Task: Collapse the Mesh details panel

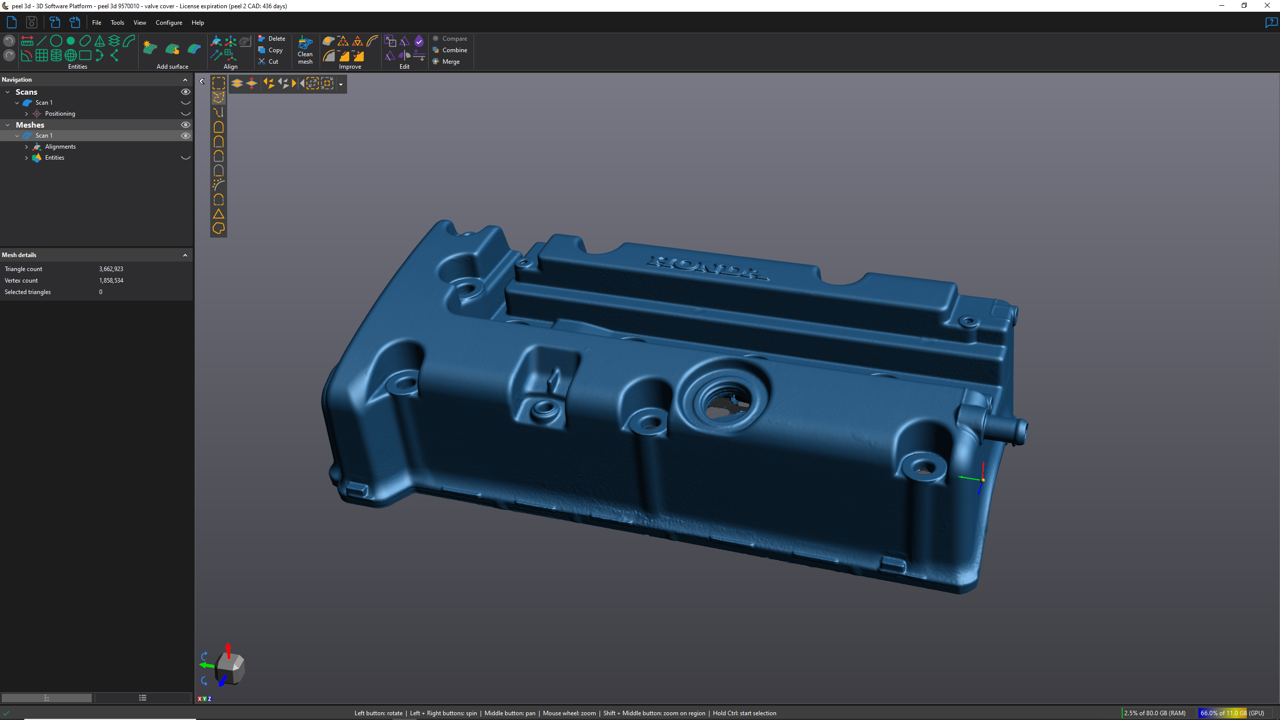Action: point(185,255)
